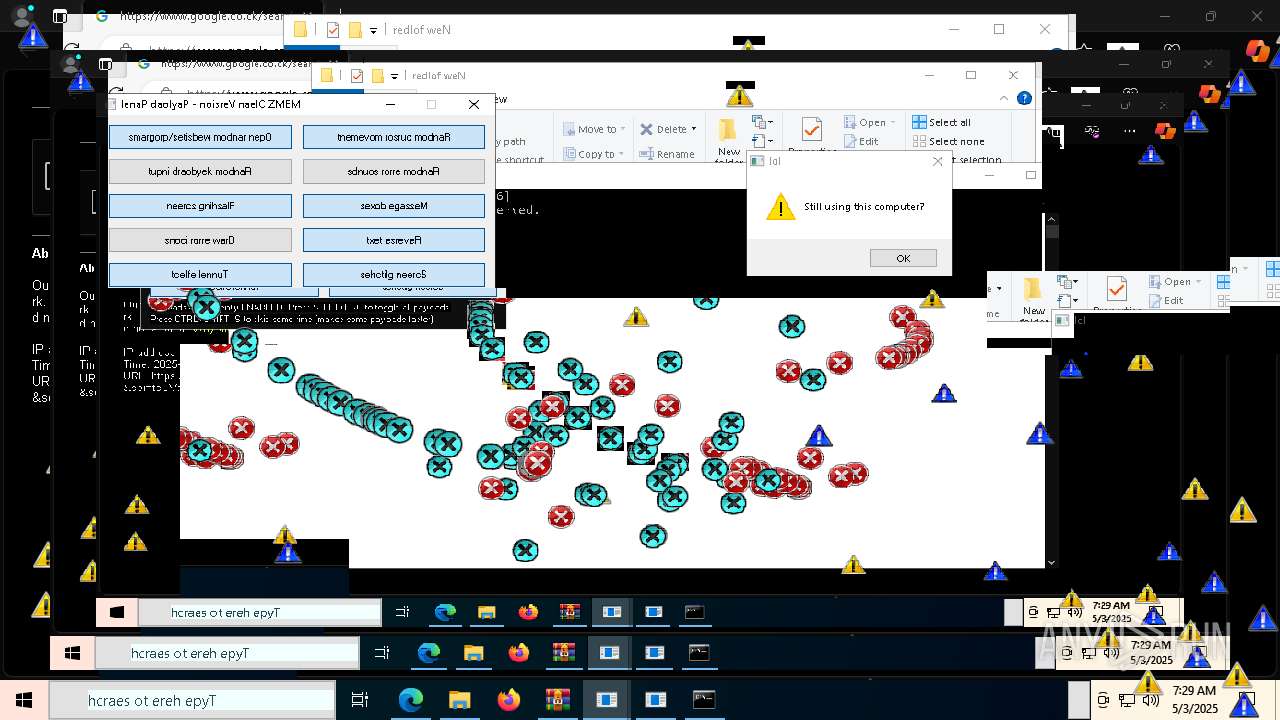Viewport: 1280px width, 720px height.
Task: Open File Explorer from the bottom taskbar
Action: pos(459,700)
